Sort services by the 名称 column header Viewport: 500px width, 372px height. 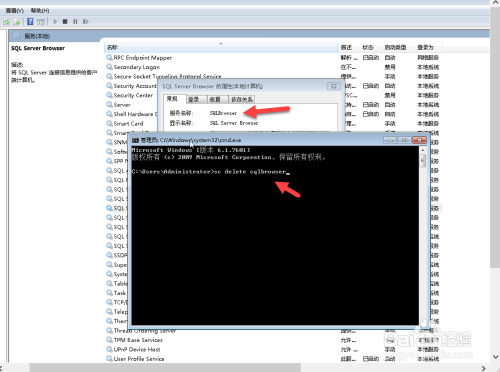pos(221,48)
